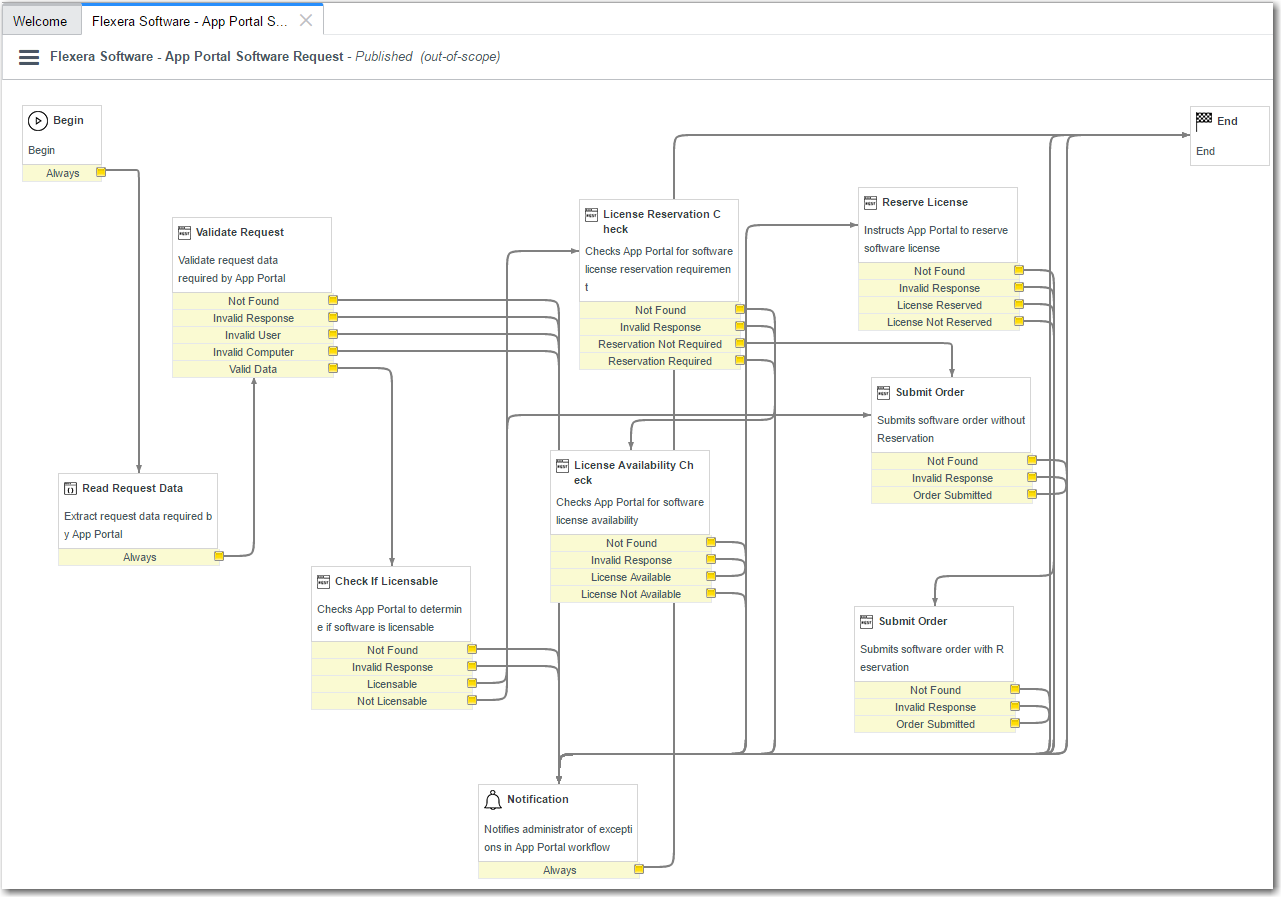Image resolution: width=1281 pixels, height=897 pixels.
Task: Click the Begin node's Always output port
Action: click(x=101, y=172)
